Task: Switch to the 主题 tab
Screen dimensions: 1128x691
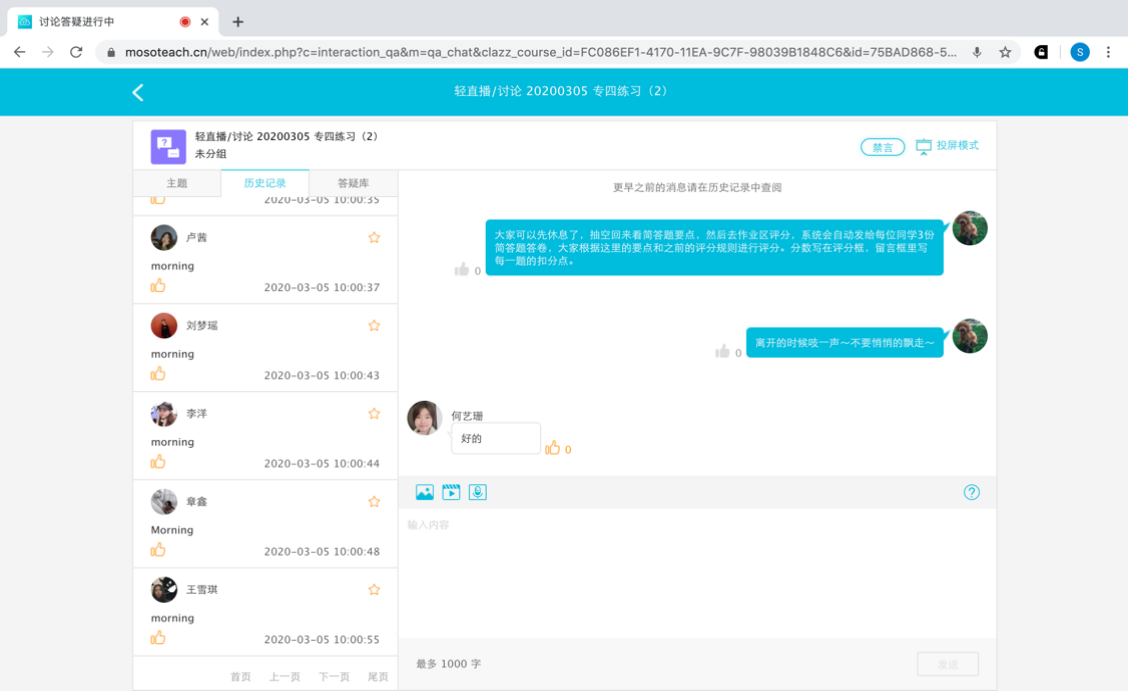Action: 177,183
